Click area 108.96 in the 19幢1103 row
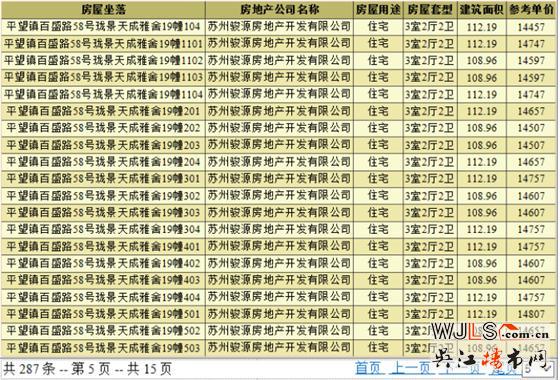 click(482, 78)
